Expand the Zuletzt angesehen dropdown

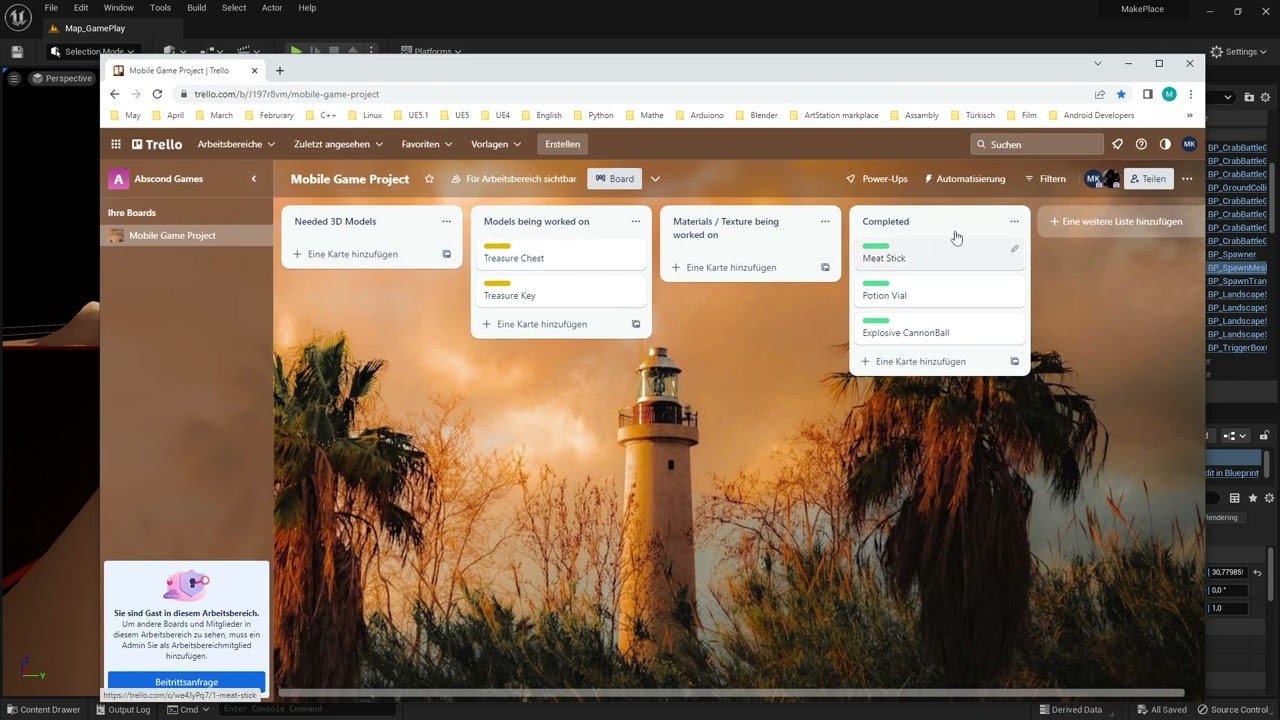(x=338, y=144)
